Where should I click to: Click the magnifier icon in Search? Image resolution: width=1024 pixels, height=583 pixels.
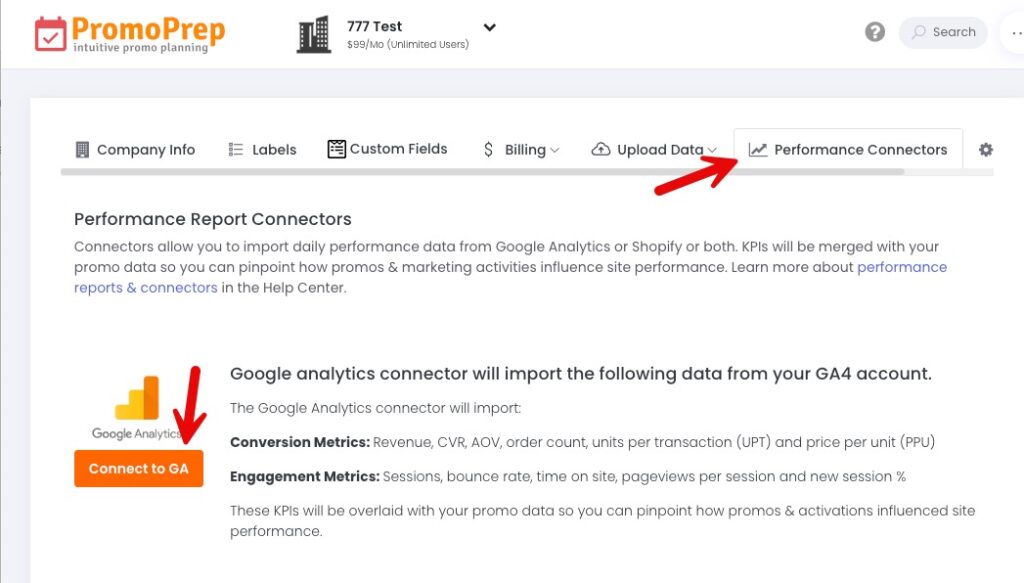919,32
